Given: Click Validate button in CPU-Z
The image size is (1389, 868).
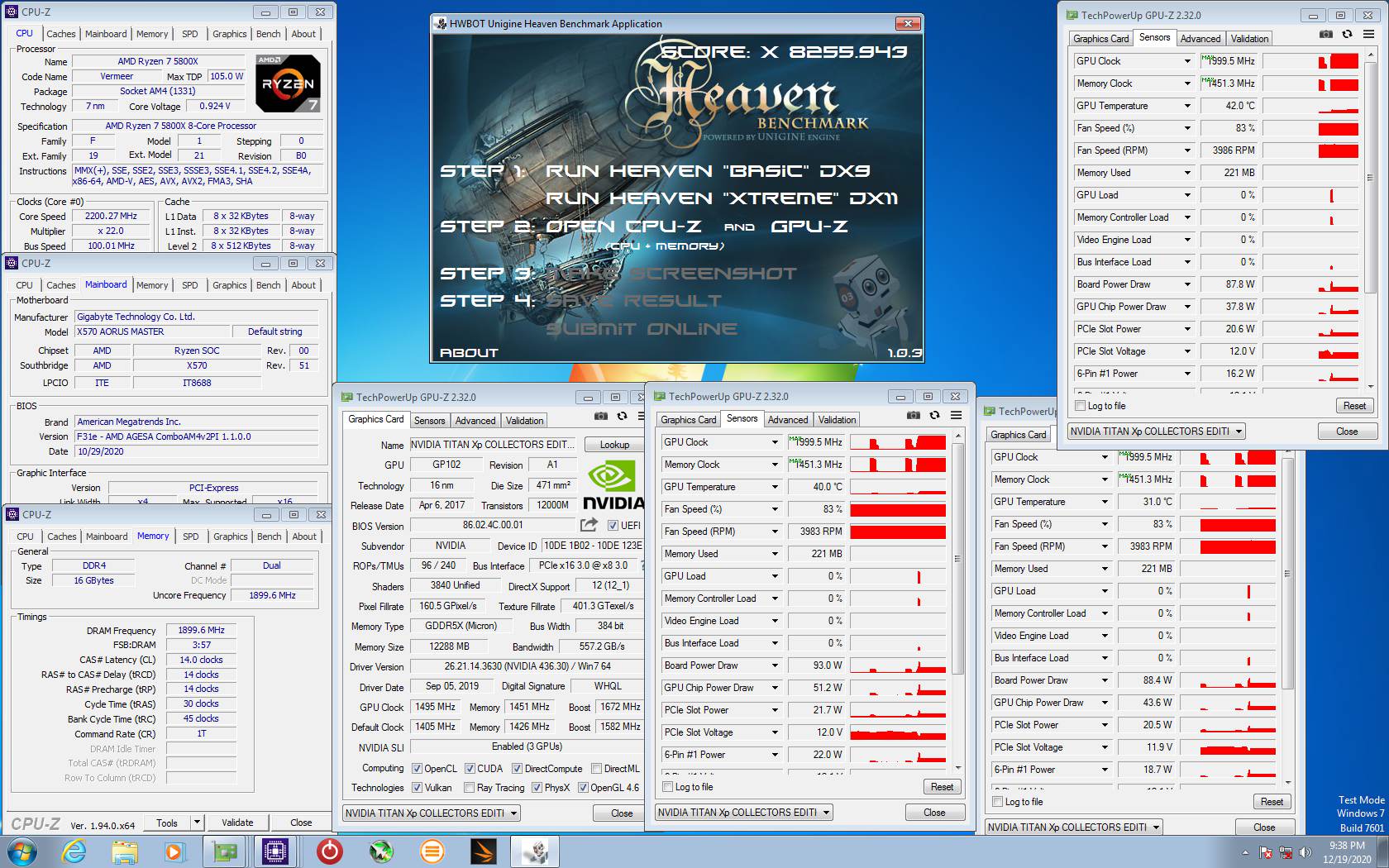Looking at the screenshot, I should point(237,823).
